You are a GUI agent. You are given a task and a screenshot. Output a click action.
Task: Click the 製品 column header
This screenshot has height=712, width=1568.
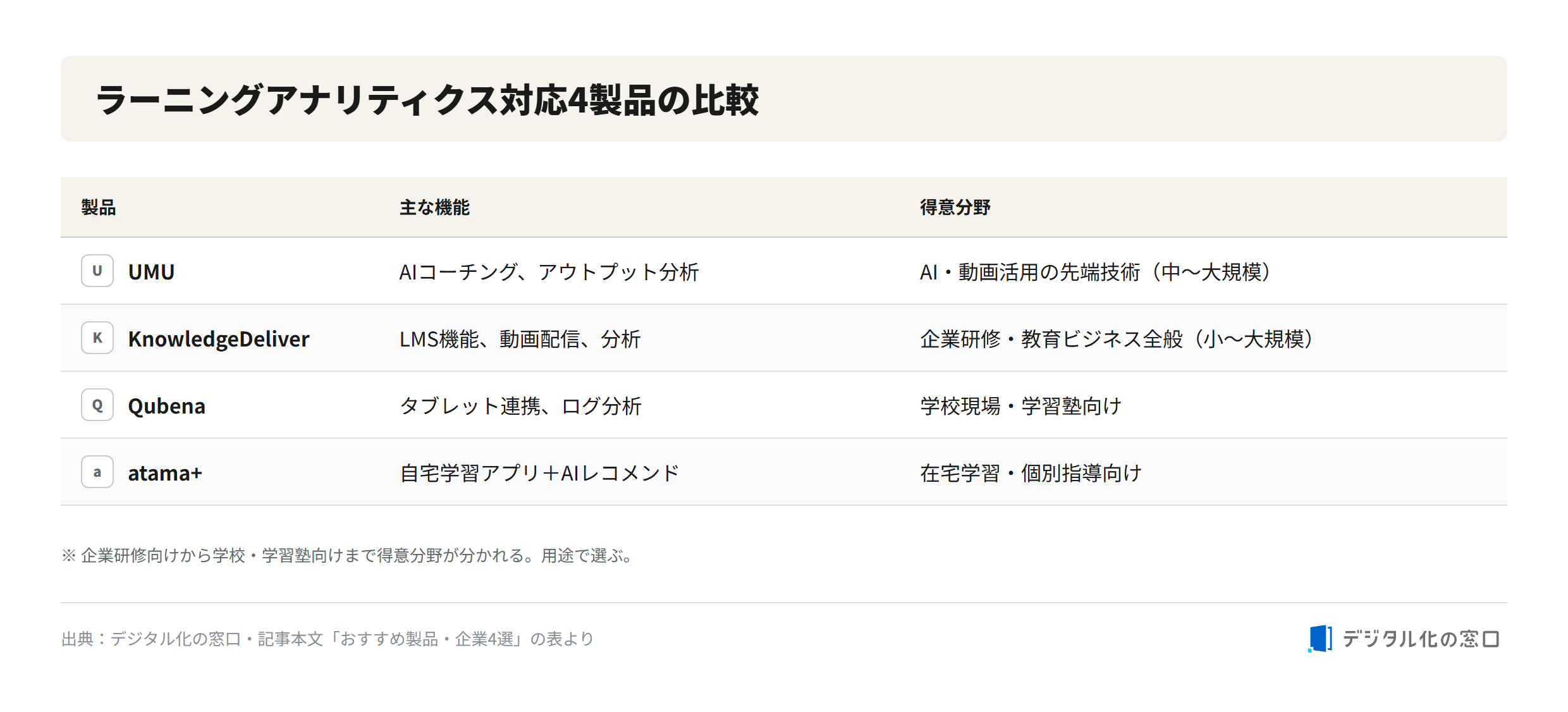(99, 207)
